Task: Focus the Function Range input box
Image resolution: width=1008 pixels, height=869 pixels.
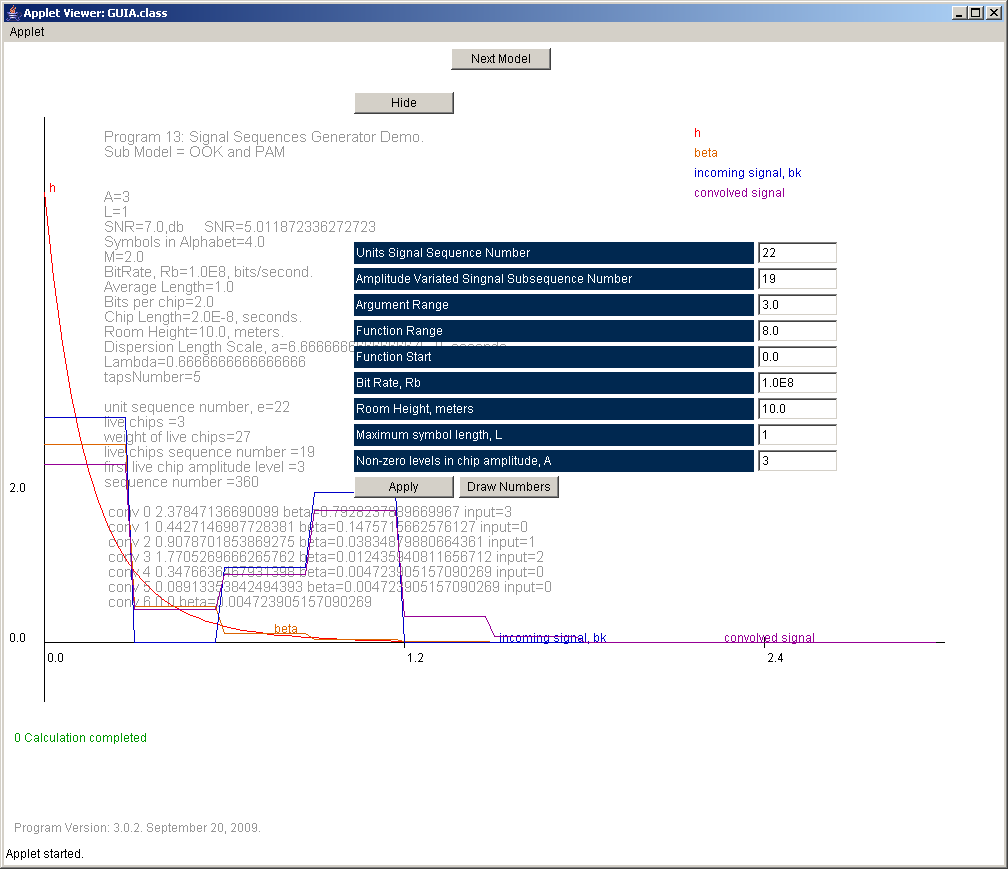Action: pos(796,331)
